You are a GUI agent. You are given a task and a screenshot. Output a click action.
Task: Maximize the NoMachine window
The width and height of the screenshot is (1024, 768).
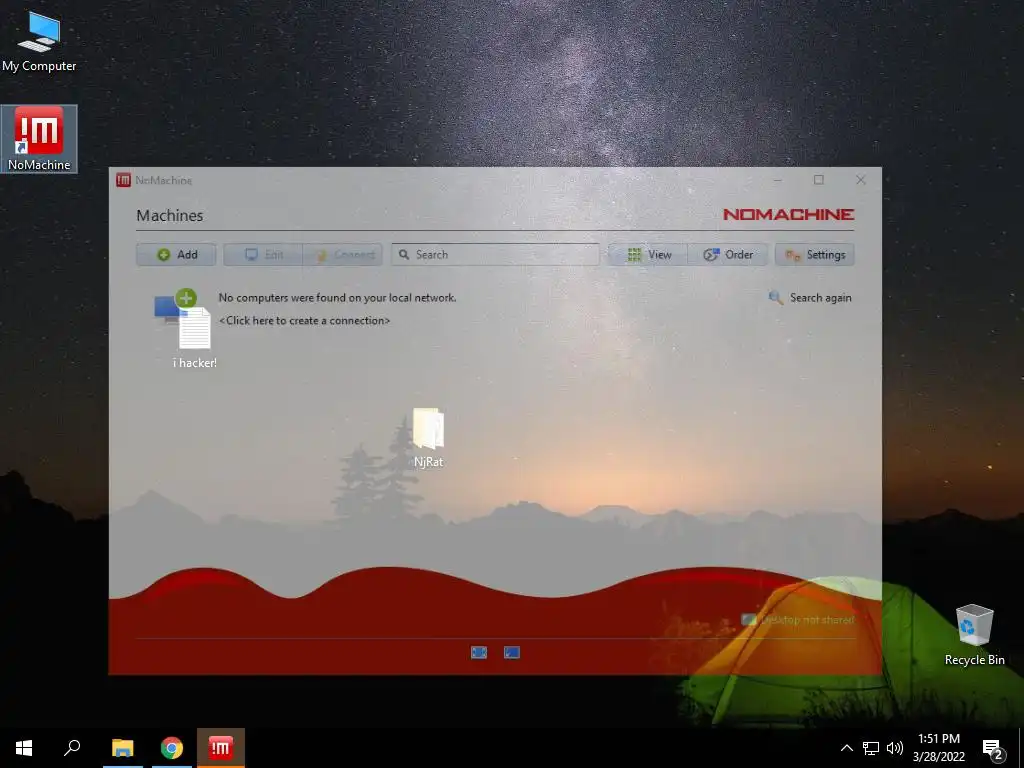[x=819, y=180]
